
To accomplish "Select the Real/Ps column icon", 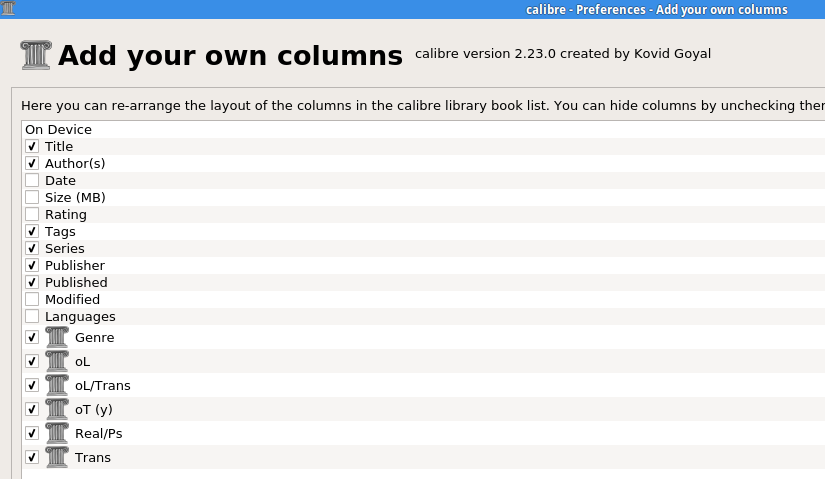I will tap(57, 433).
